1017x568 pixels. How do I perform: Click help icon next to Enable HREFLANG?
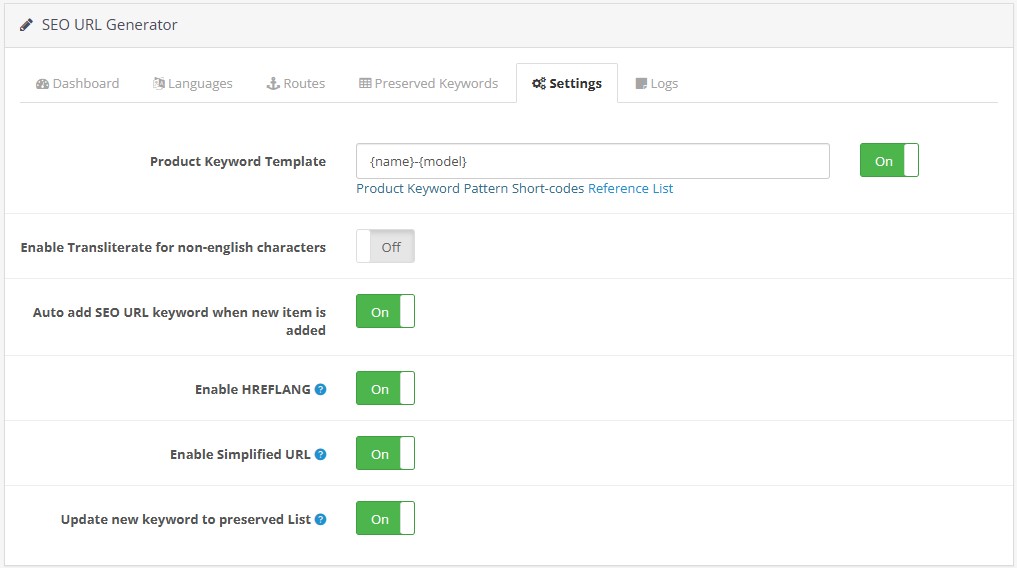click(320, 389)
